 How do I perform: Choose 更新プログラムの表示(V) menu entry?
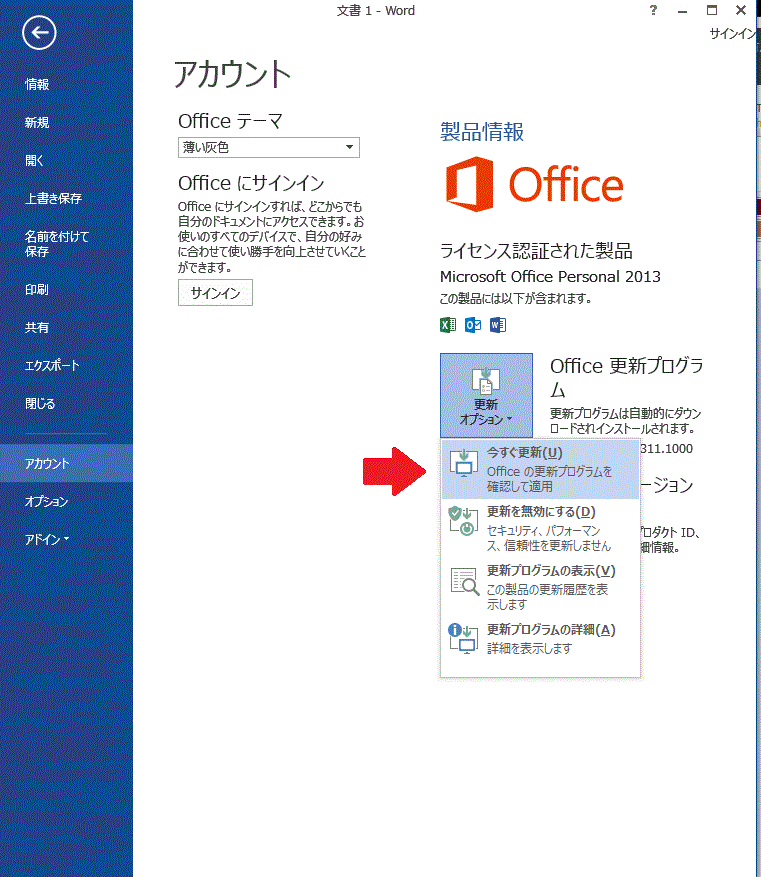pyautogui.click(x=540, y=587)
